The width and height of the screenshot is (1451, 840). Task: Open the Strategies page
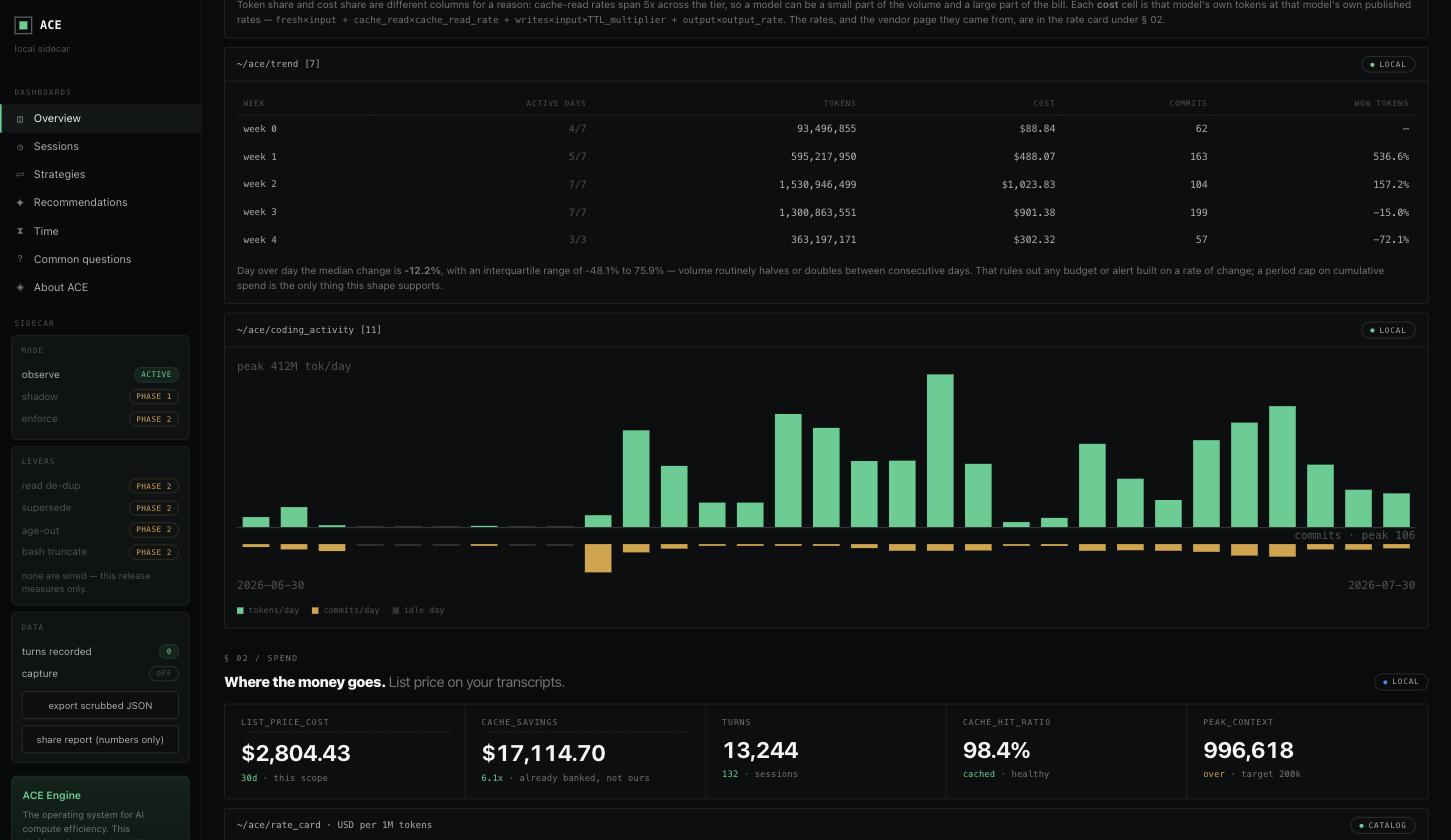tap(100, 174)
